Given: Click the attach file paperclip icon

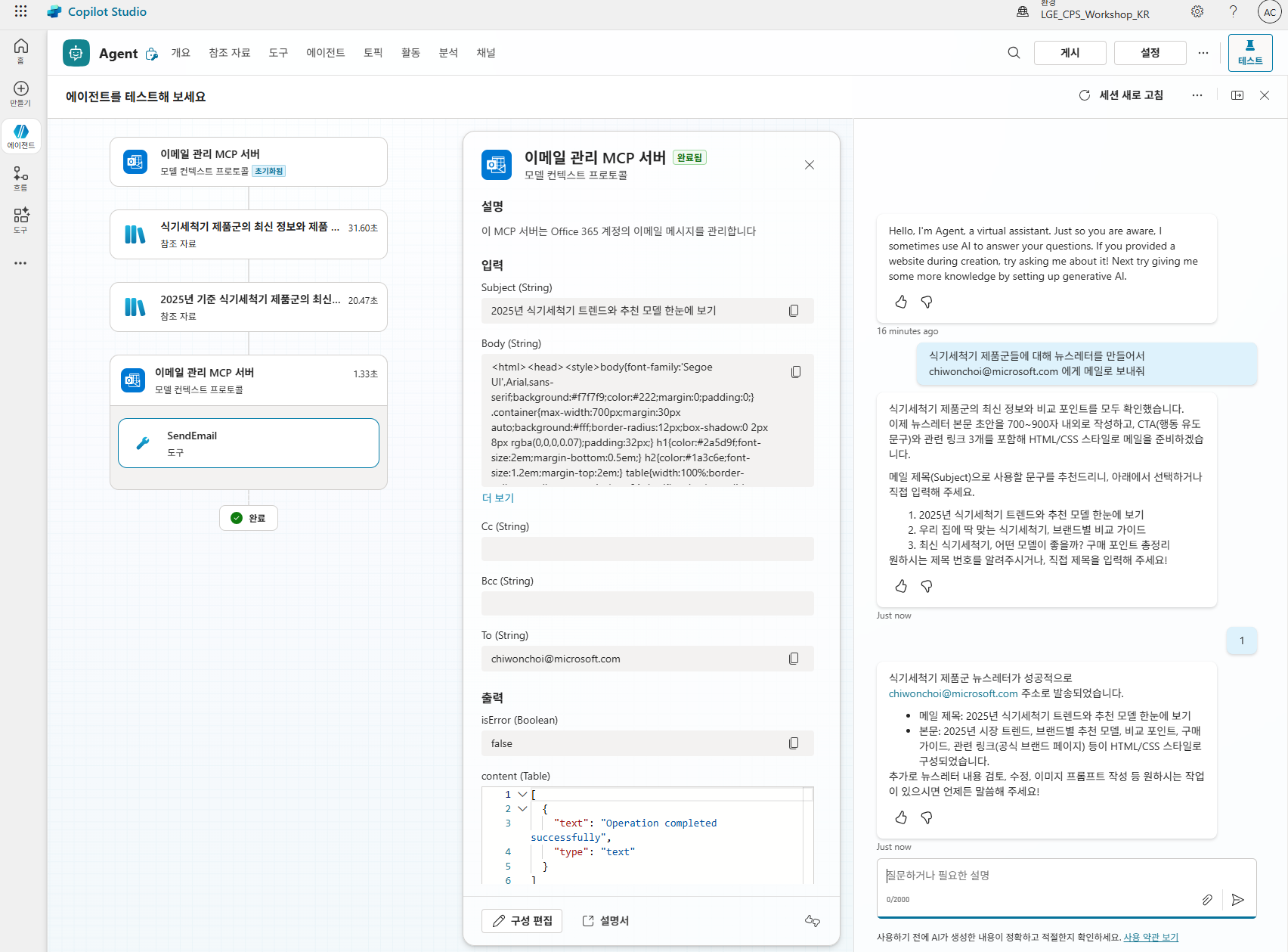Looking at the screenshot, I should click(1207, 899).
